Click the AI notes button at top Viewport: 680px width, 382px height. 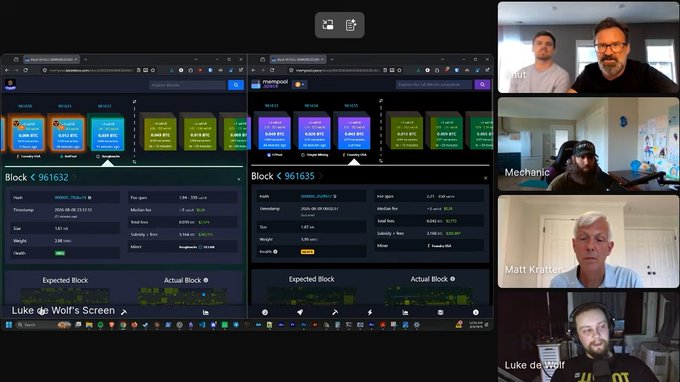pos(351,25)
